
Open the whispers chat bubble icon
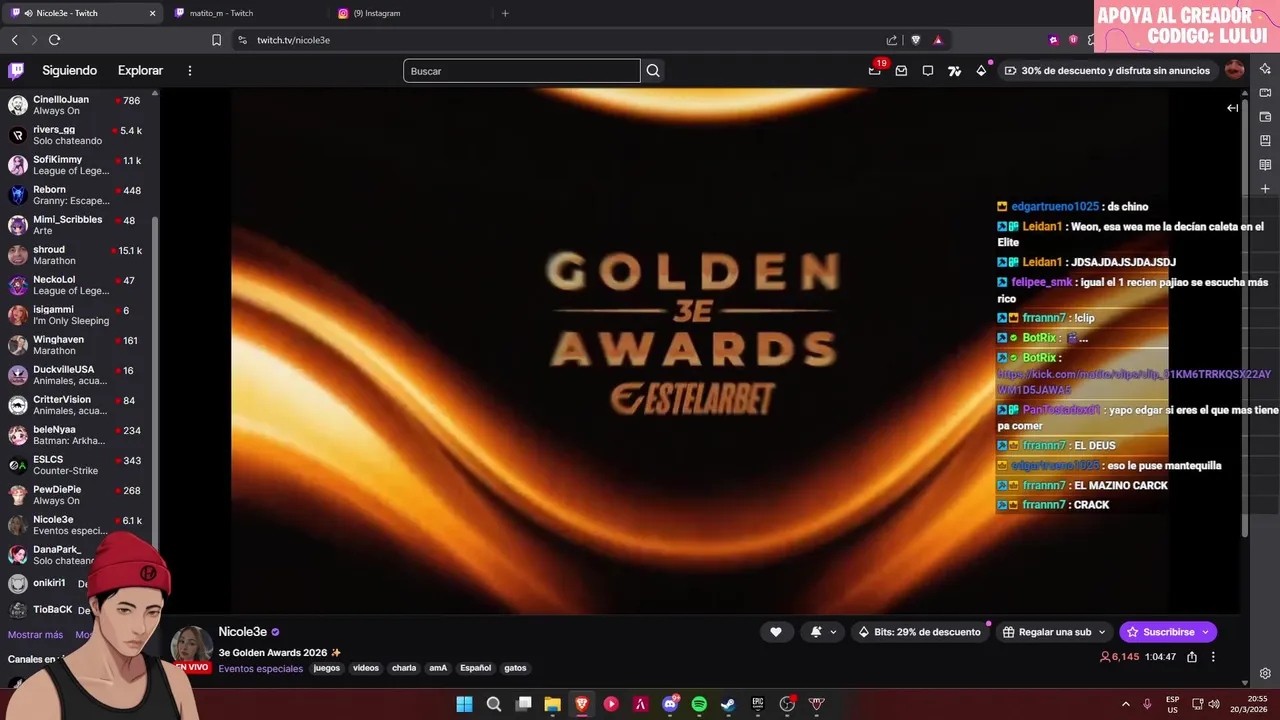click(928, 71)
